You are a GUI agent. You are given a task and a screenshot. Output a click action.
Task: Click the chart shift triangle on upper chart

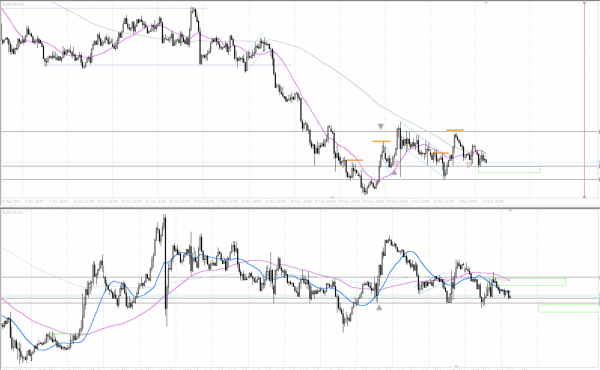tap(486, 2)
